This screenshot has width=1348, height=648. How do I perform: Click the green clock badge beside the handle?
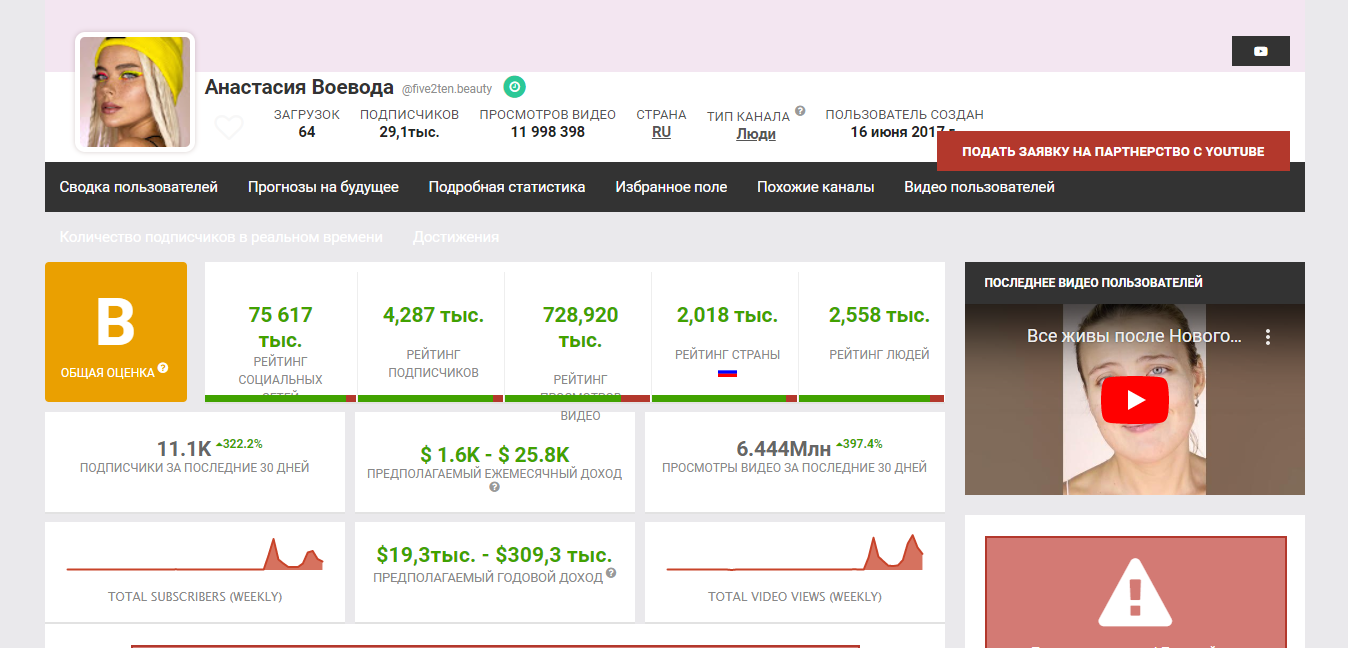[x=514, y=87]
